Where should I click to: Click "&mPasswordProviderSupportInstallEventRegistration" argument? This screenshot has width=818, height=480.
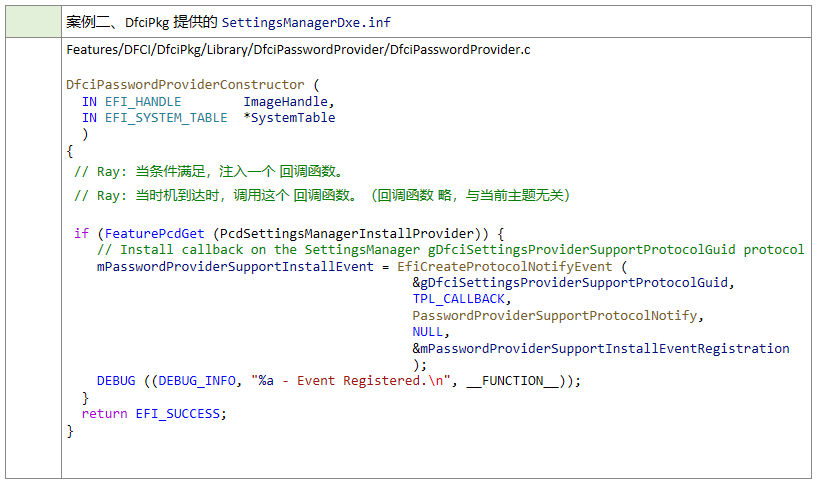tap(601, 349)
